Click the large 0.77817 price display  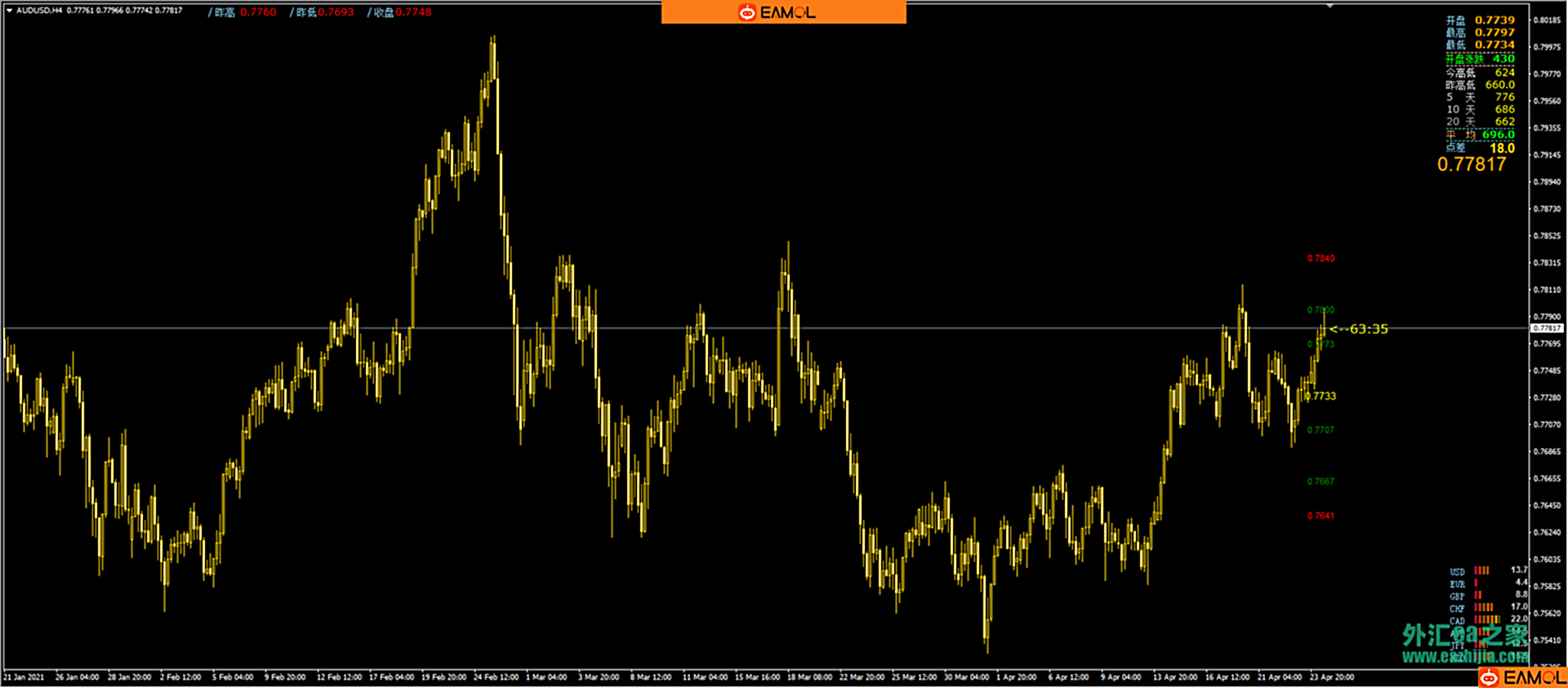click(x=1471, y=164)
